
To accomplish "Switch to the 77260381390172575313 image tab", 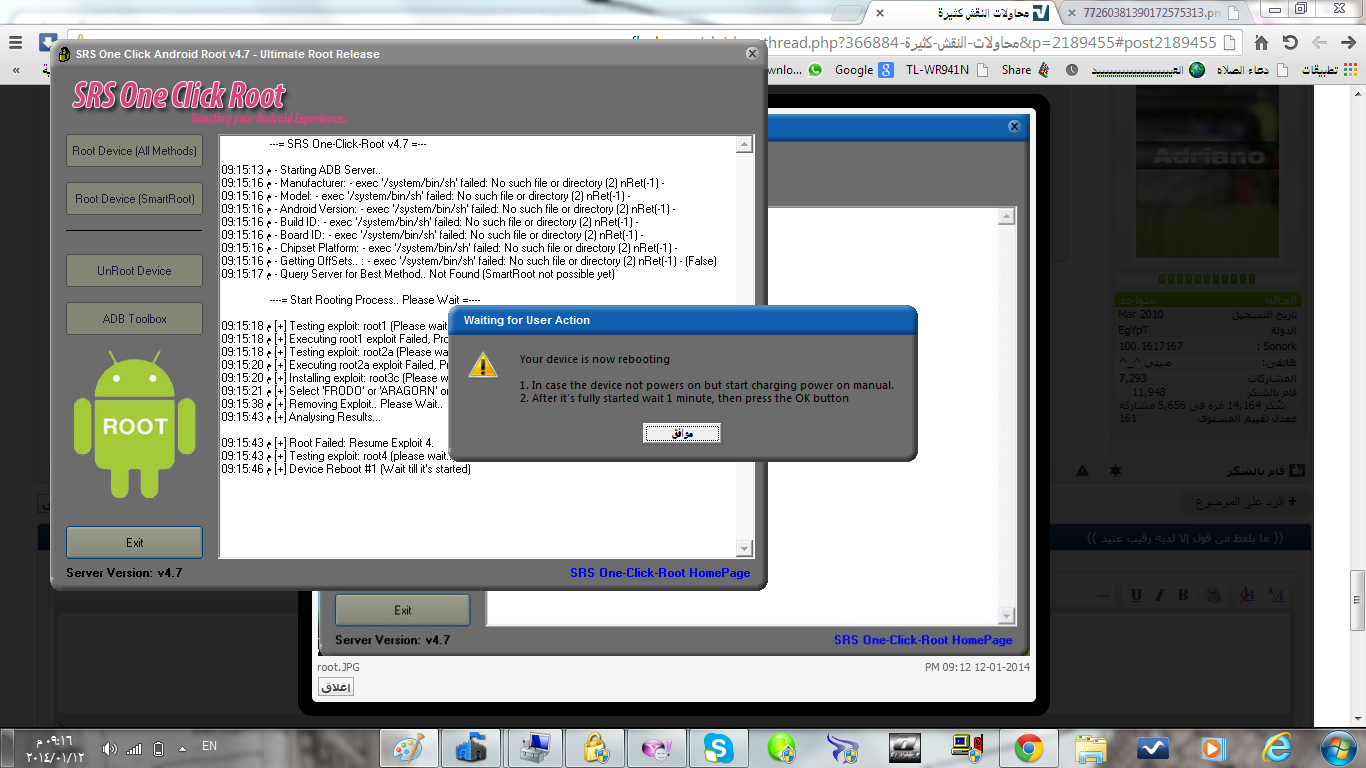I will coord(1158,13).
